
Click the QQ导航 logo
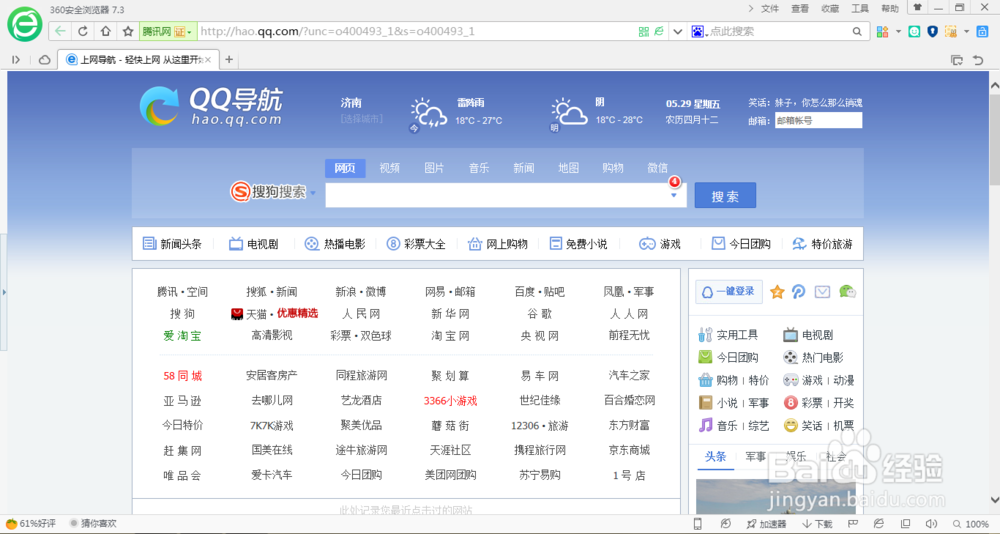pos(211,106)
